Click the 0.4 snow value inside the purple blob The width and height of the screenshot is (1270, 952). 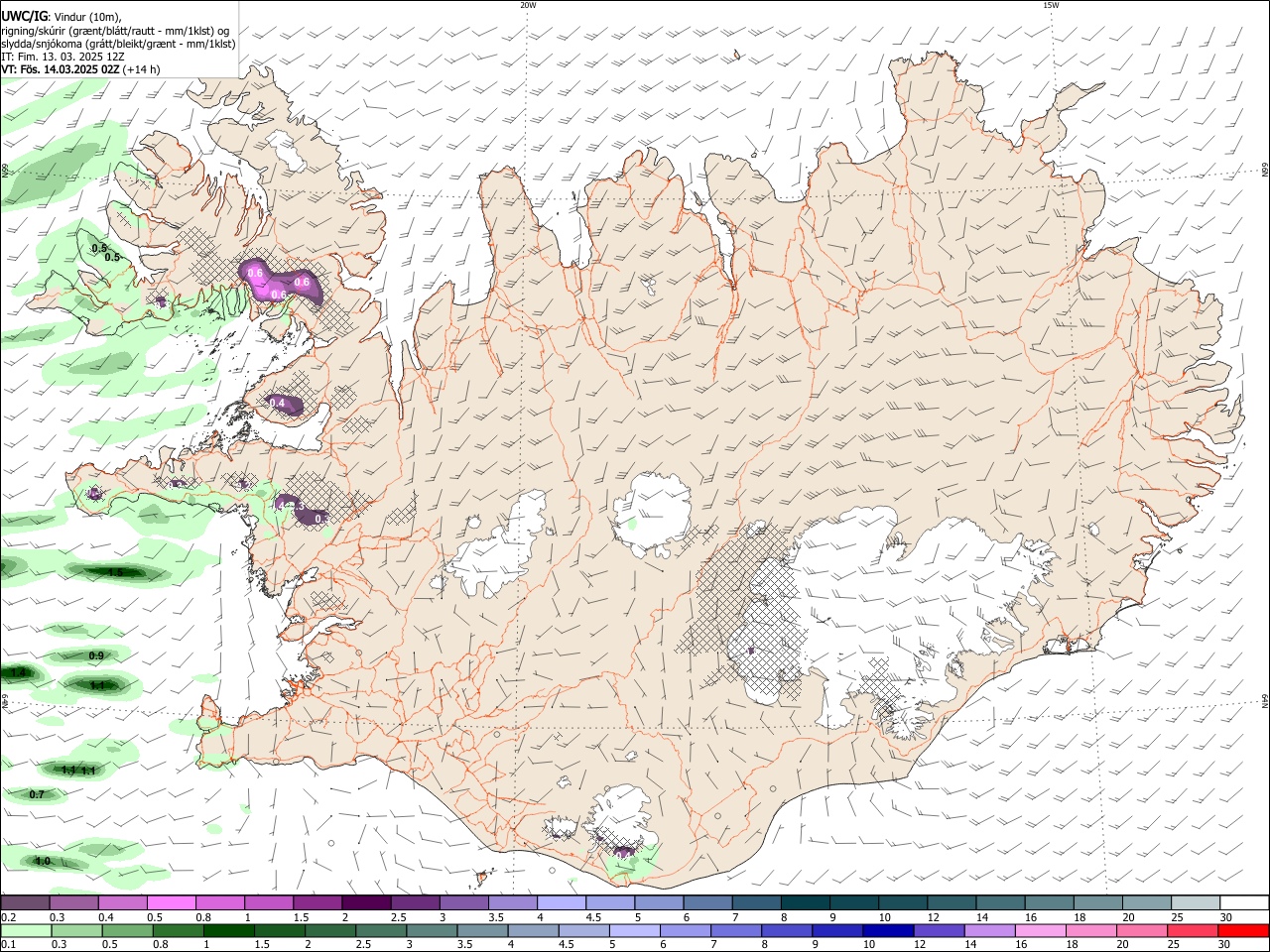(x=278, y=403)
